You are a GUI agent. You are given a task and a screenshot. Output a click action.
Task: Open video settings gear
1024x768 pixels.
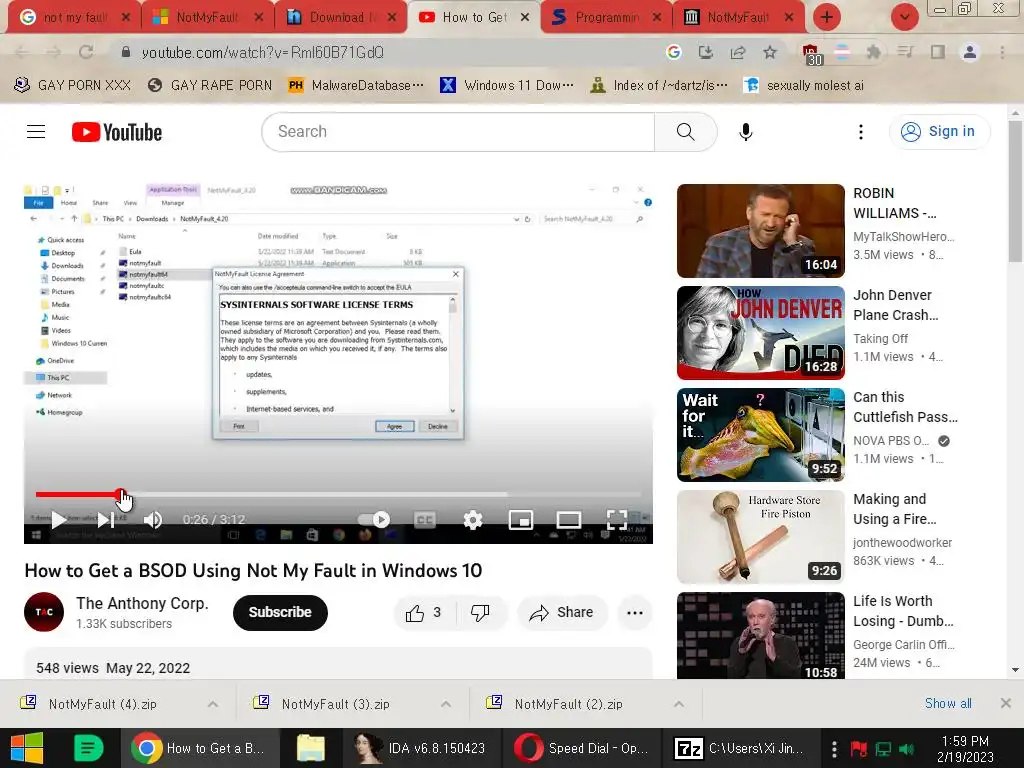[x=473, y=520]
